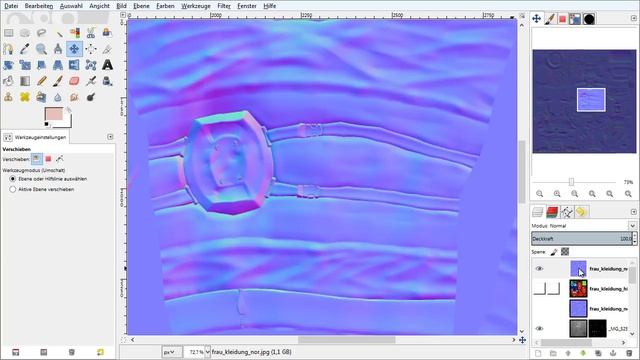This screenshot has width=640, height=360.
Task: Open the Werkzeuge menu
Action: coord(196,6)
